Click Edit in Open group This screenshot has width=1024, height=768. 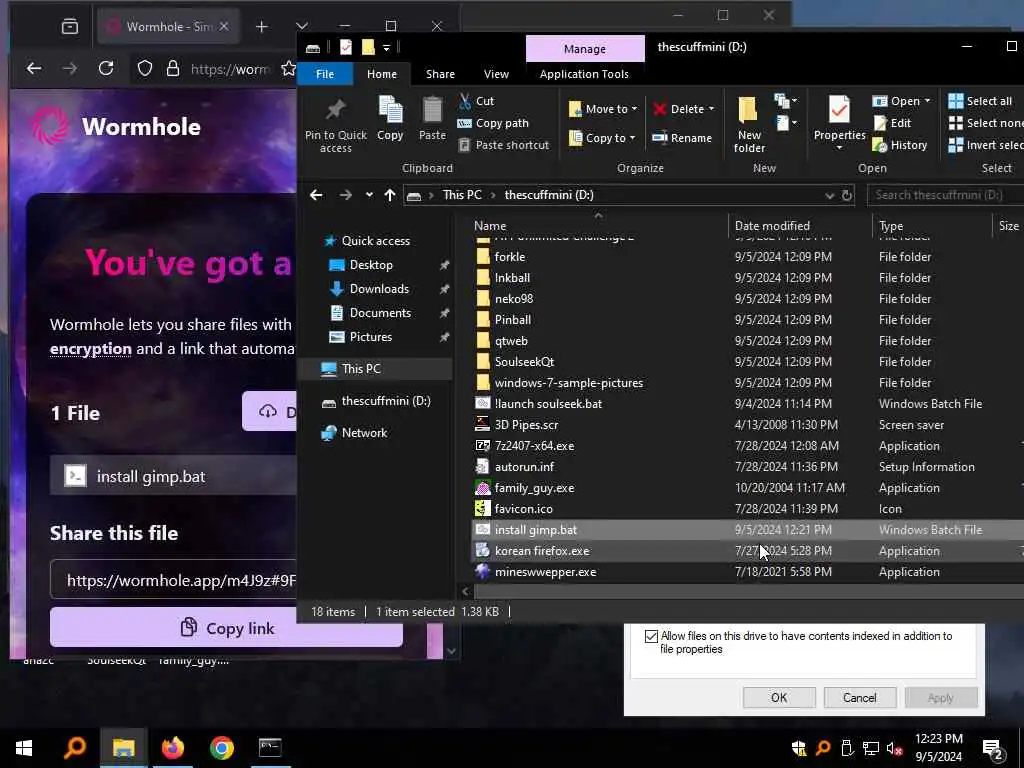[x=892, y=123]
